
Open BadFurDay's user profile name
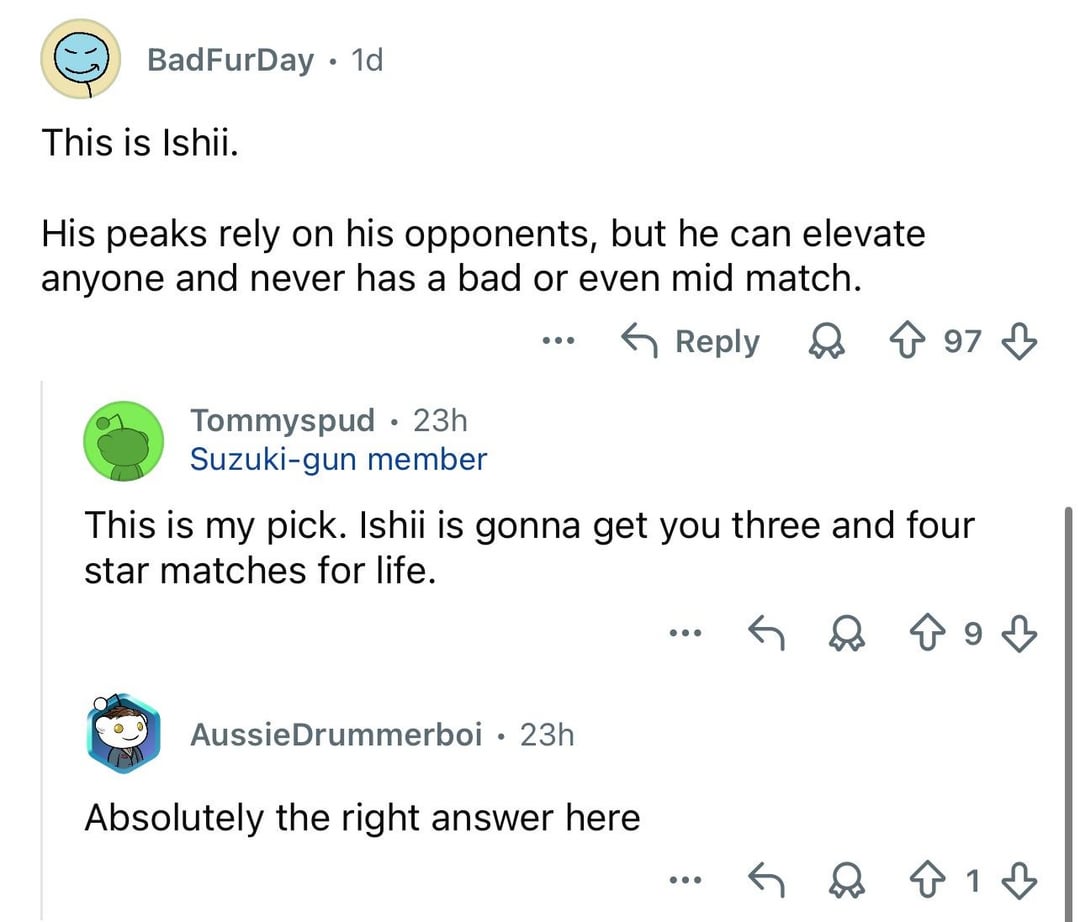230,60
